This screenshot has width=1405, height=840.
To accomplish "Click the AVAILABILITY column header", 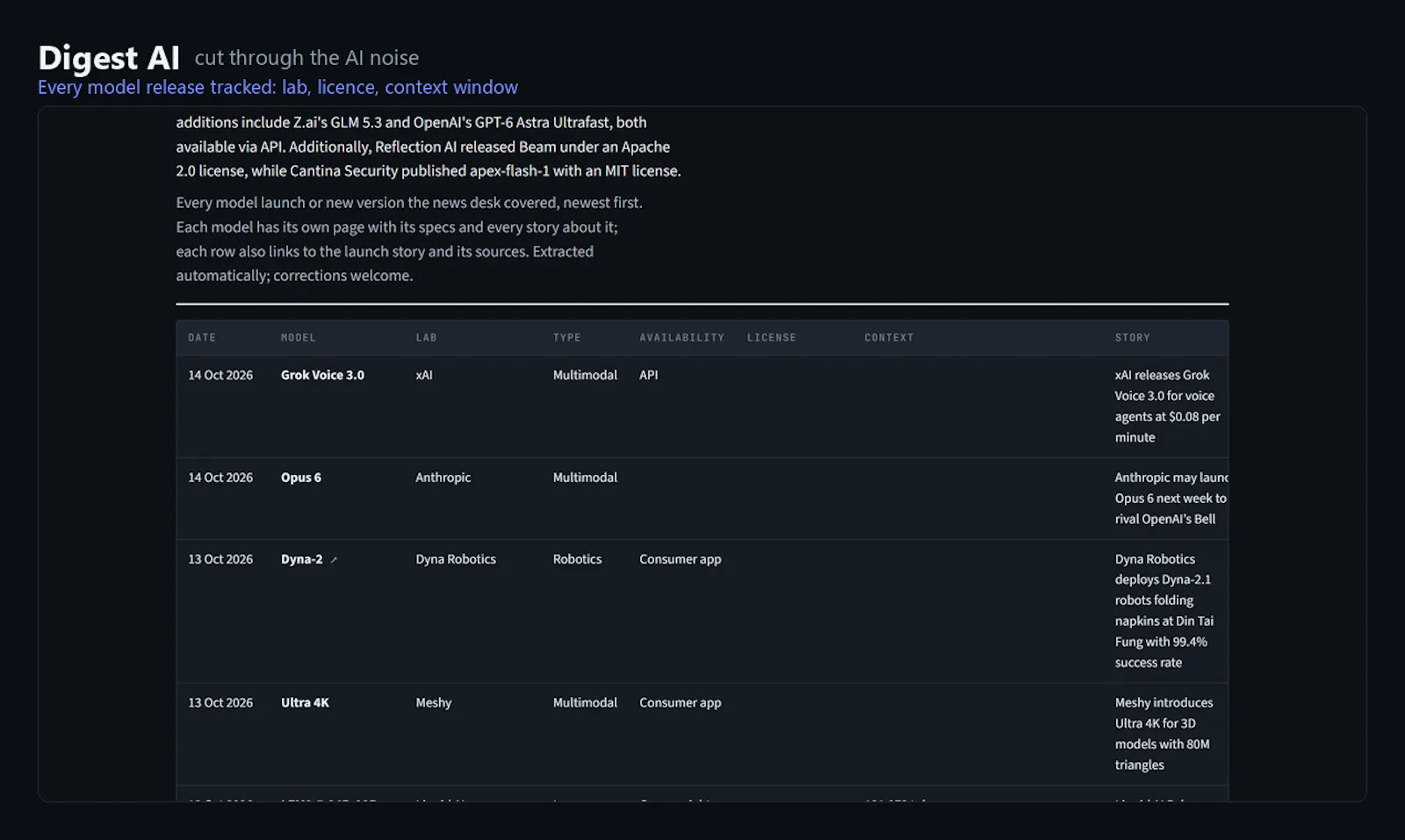I will 681,337.
